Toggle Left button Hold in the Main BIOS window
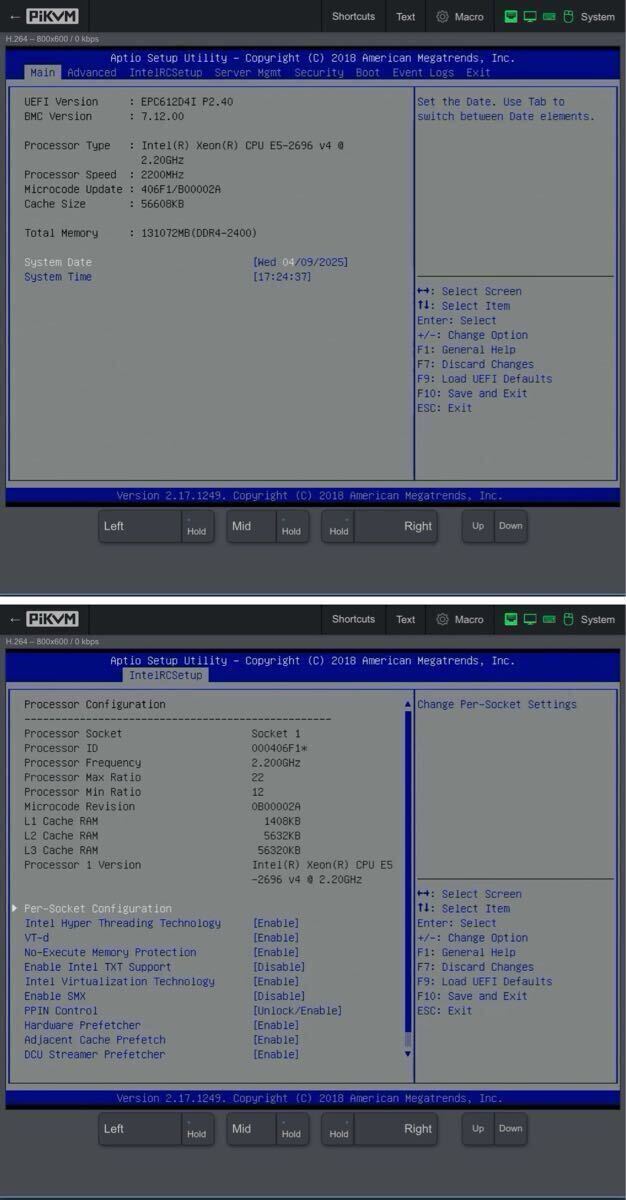Image resolution: width=626 pixels, height=1200 pixels. coord(197,527)
